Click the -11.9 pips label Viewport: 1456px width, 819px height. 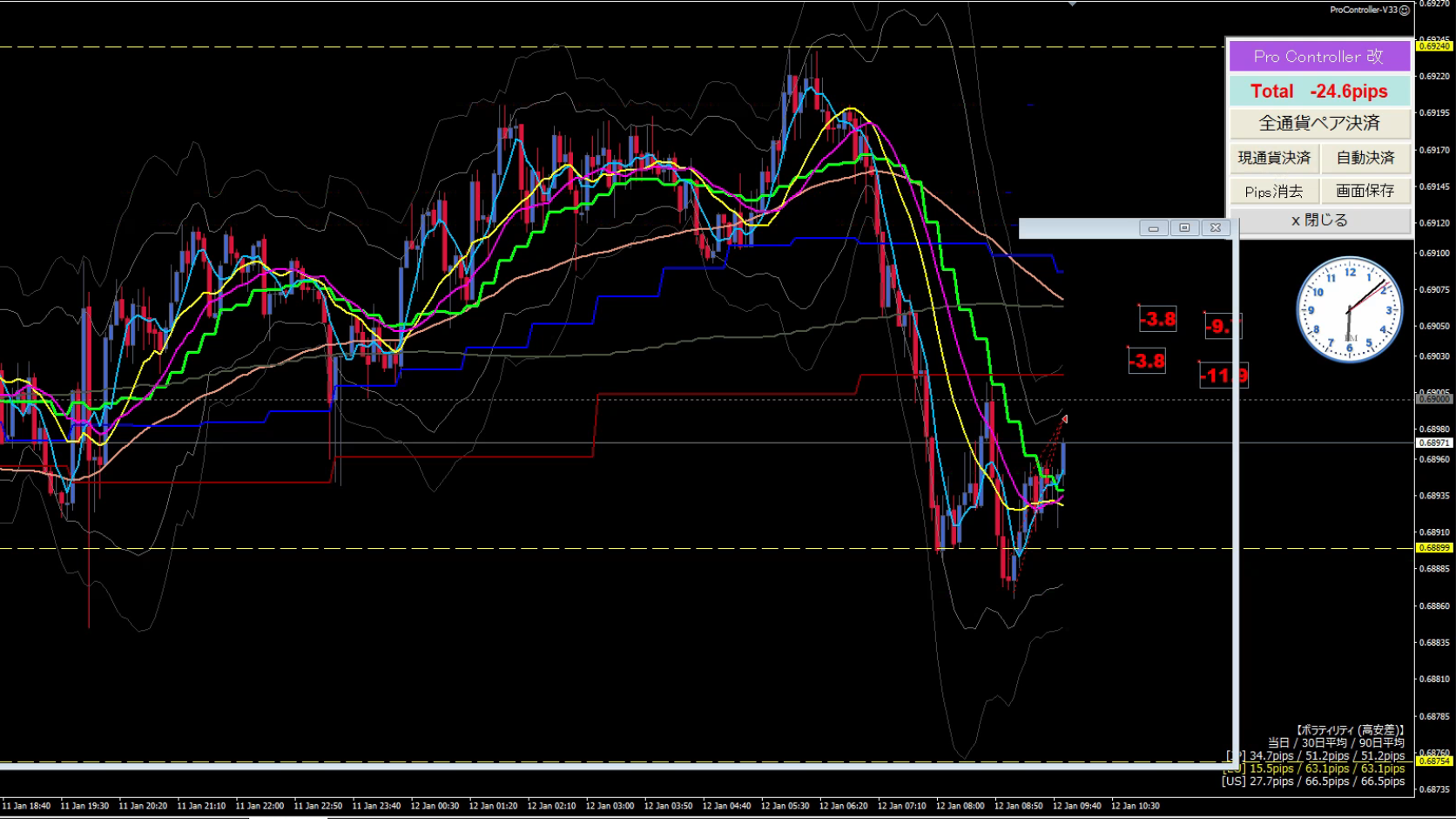point(1223,376)
